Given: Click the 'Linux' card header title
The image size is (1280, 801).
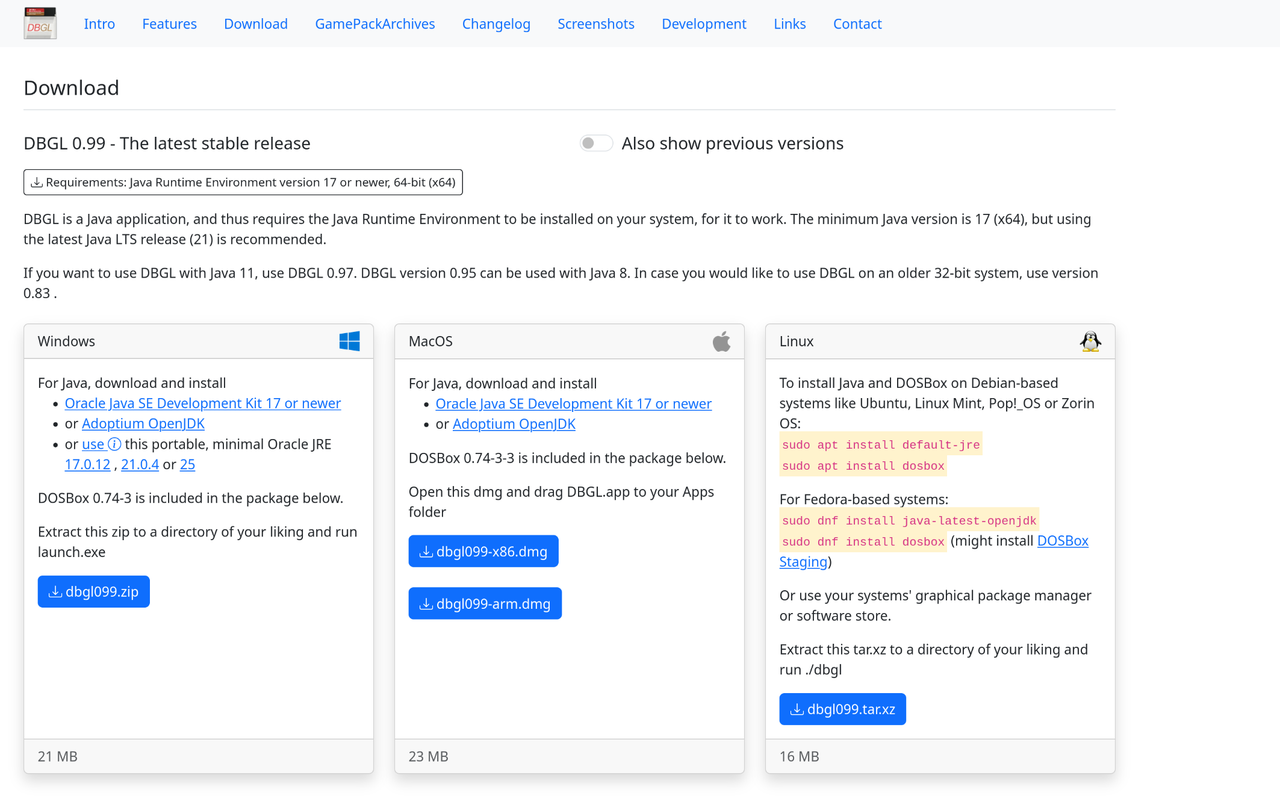Looking at the screenshot, I should 797,341.
